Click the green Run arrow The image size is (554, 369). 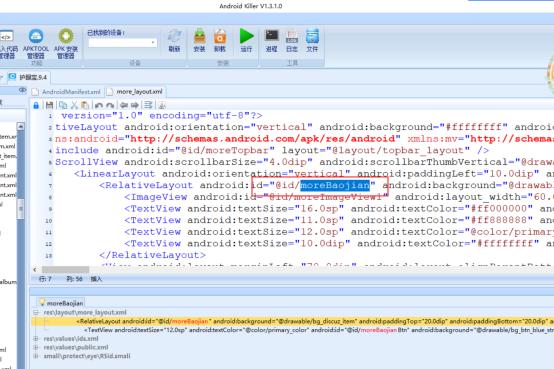click(x=246, y=40)
